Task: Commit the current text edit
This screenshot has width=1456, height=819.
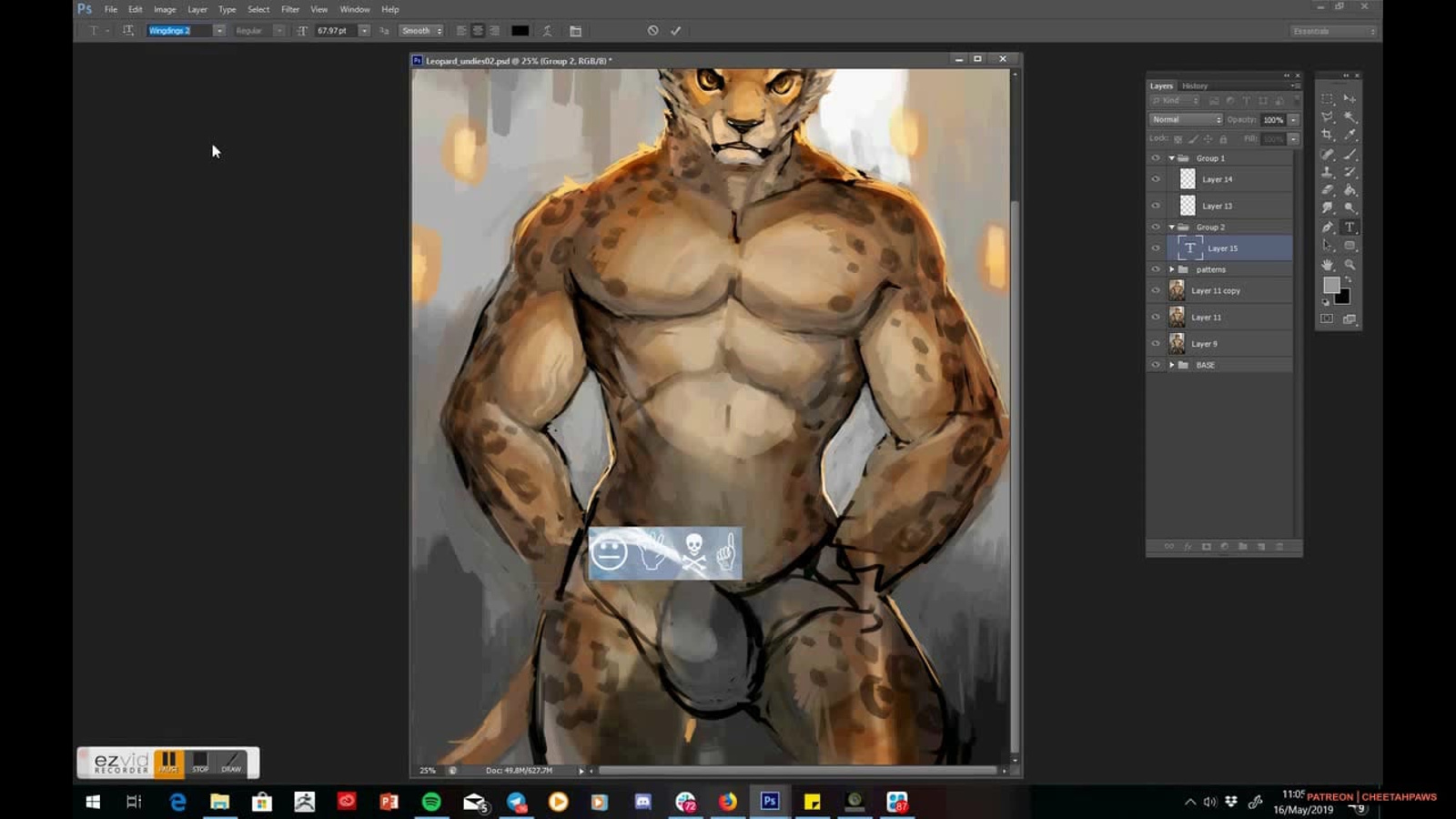Action: click(x=675, y=31)
